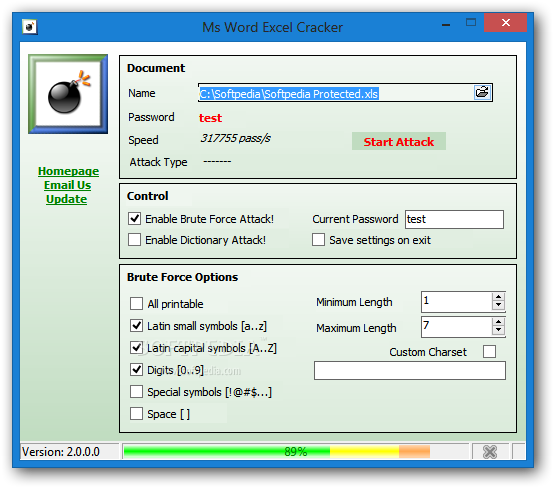Screen dimensions: 554x488
Task: Uncheck Latin small symbols [a..z]
Action: coord(136,325)
